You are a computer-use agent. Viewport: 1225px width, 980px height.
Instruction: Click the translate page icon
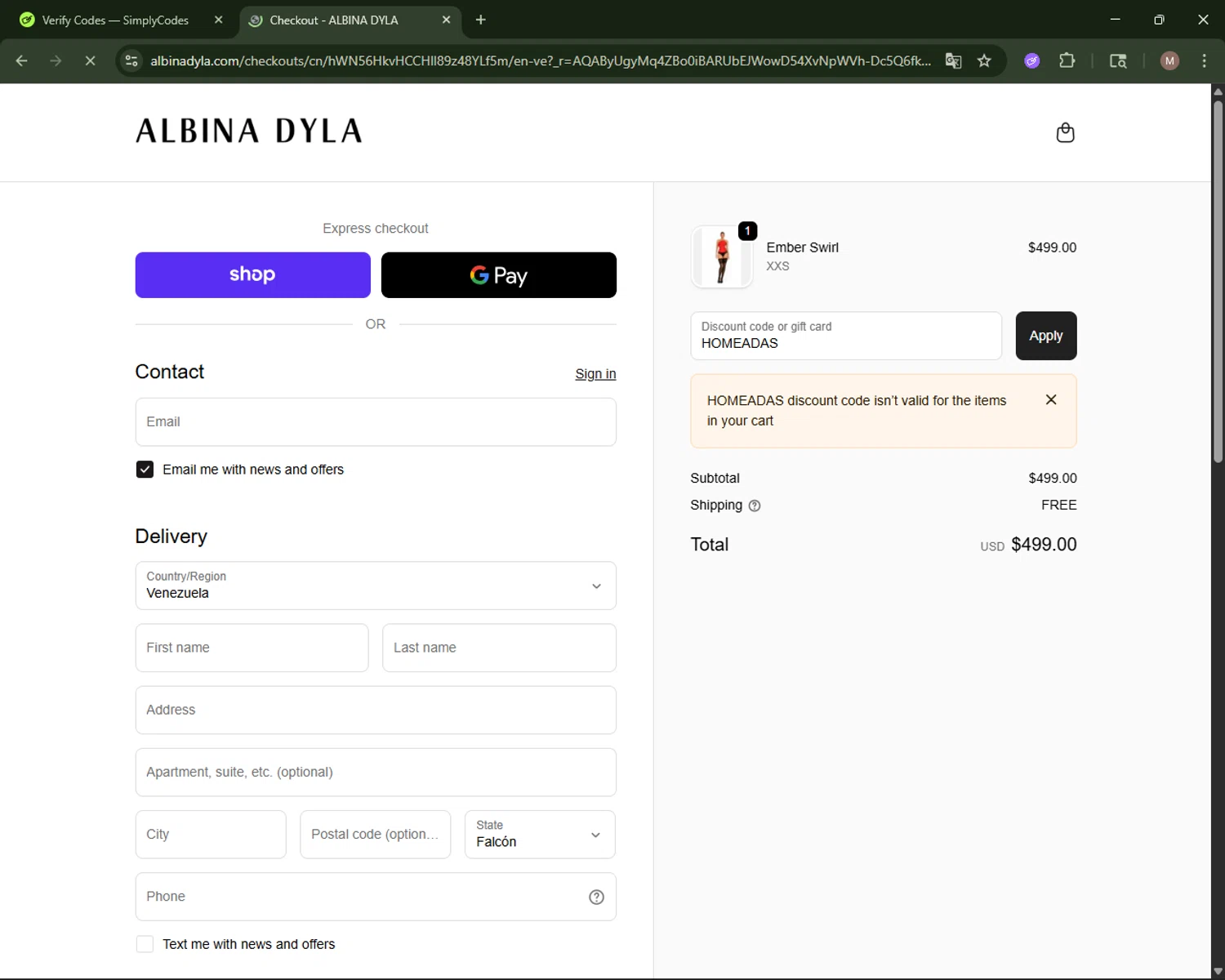coord(953,60)
